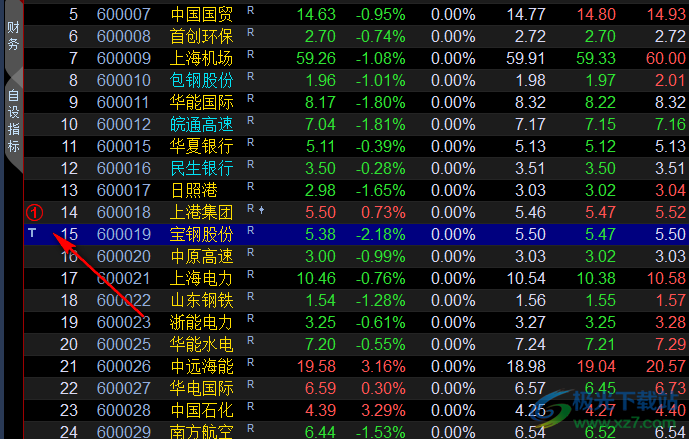This screenshot has height=439, width=689.
Task: Click the R marker for 皖通高速
Action: [x=250, y=120]
